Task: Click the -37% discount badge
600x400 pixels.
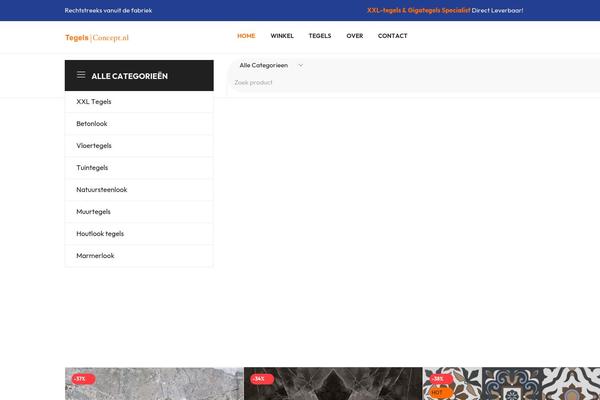Action: coord(83,379)
